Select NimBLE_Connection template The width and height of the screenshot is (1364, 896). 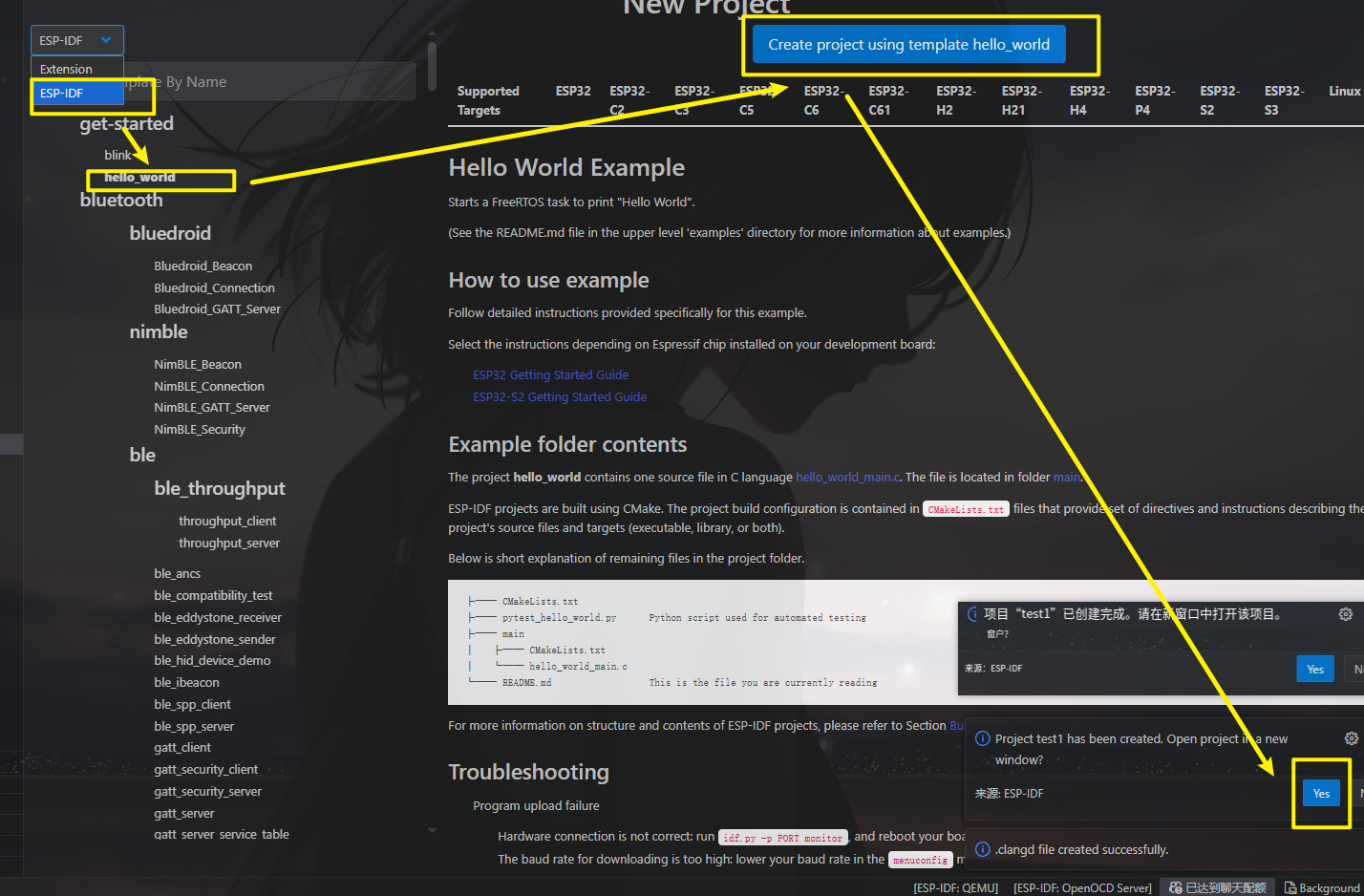209,386
